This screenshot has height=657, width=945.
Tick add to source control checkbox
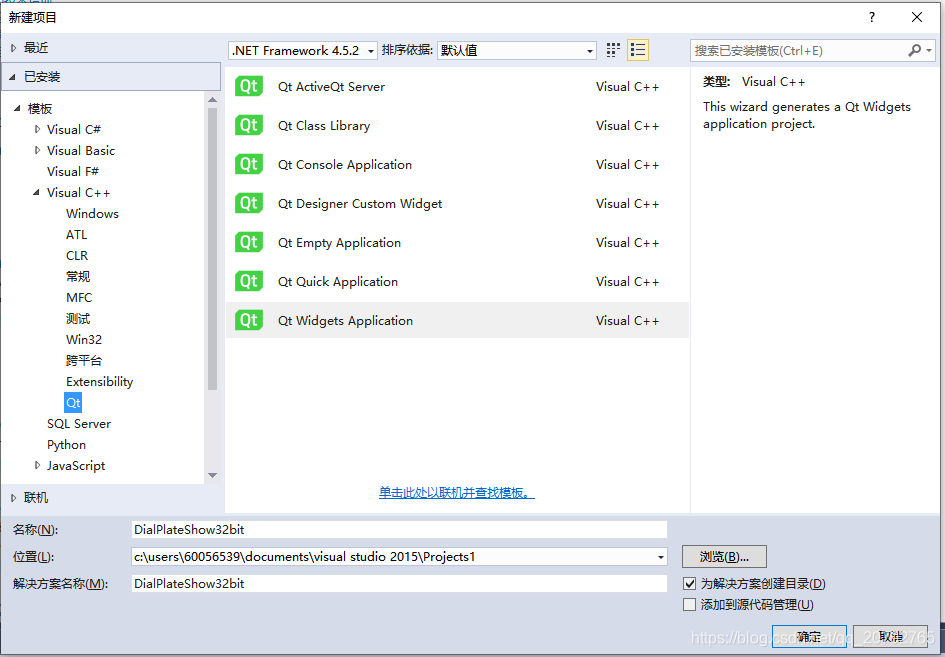(689, 605)
